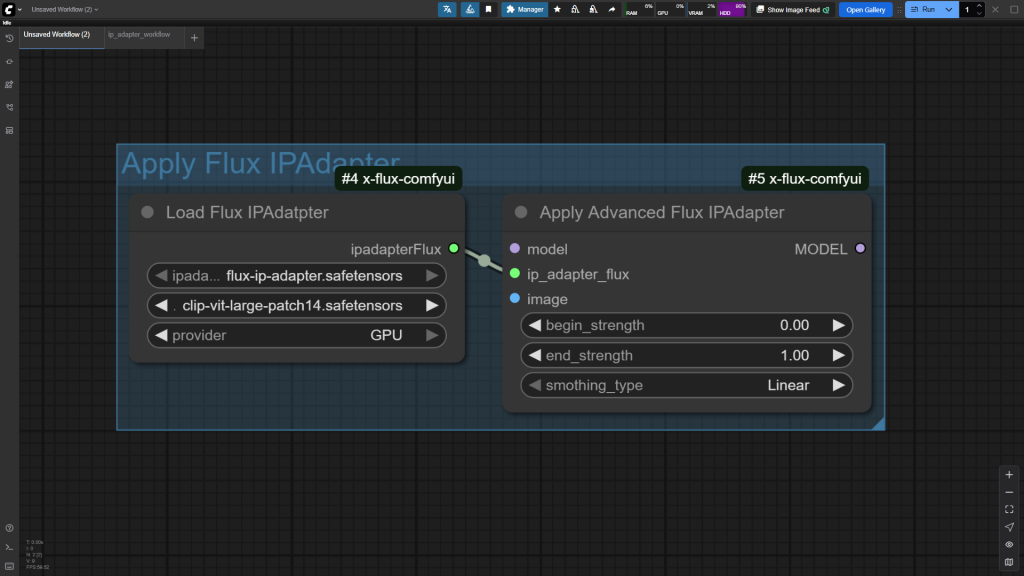Toggle the minimap icon in canvas controls
The image size is (1024, 576).
1009,562
